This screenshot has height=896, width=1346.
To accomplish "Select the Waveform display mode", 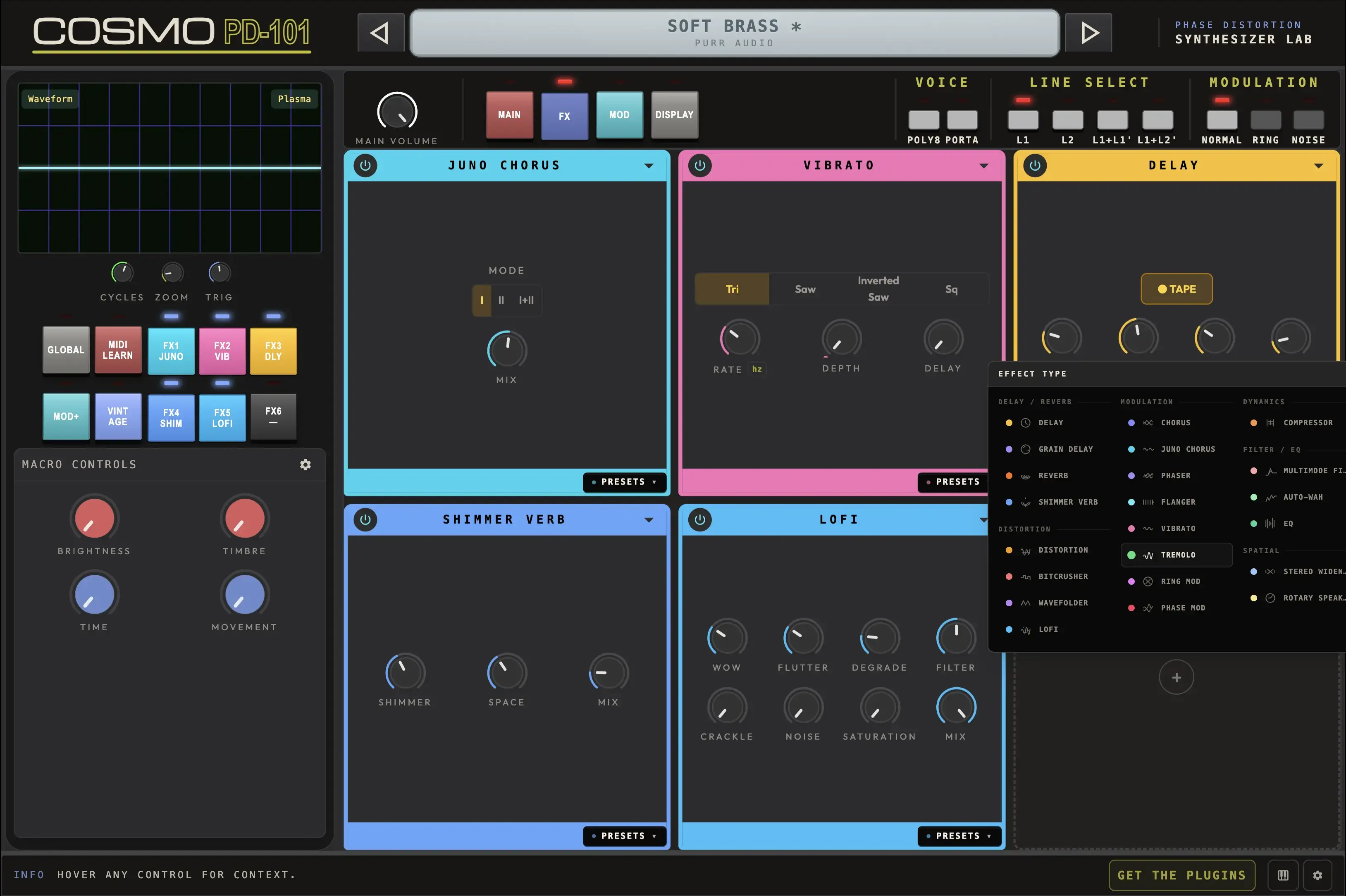I will [50, 99].
